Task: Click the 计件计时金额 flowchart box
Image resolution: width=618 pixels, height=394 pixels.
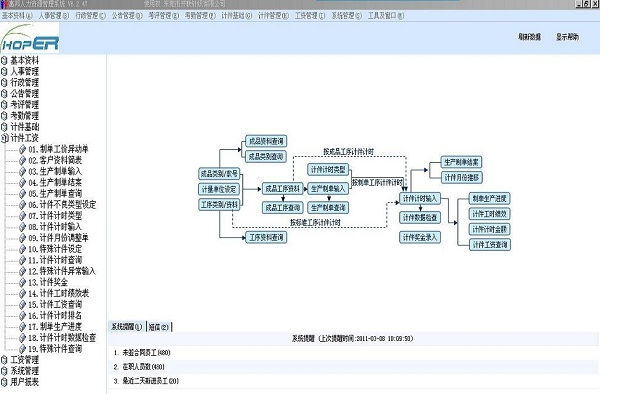Action: [490, 229]
